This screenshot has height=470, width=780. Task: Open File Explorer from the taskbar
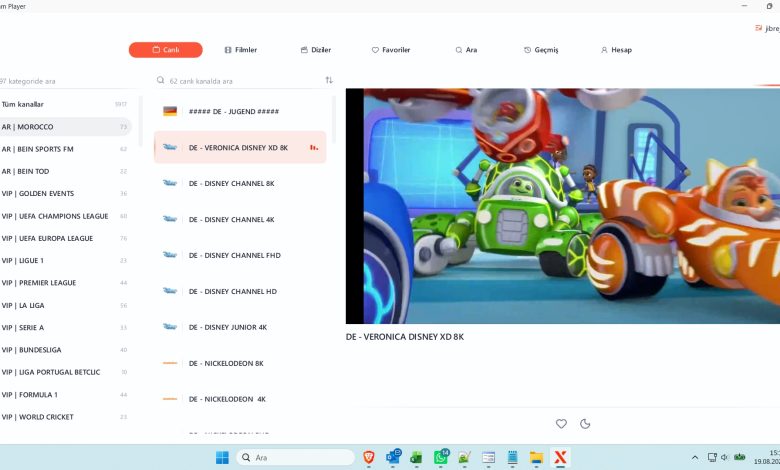tap(536, 458)
